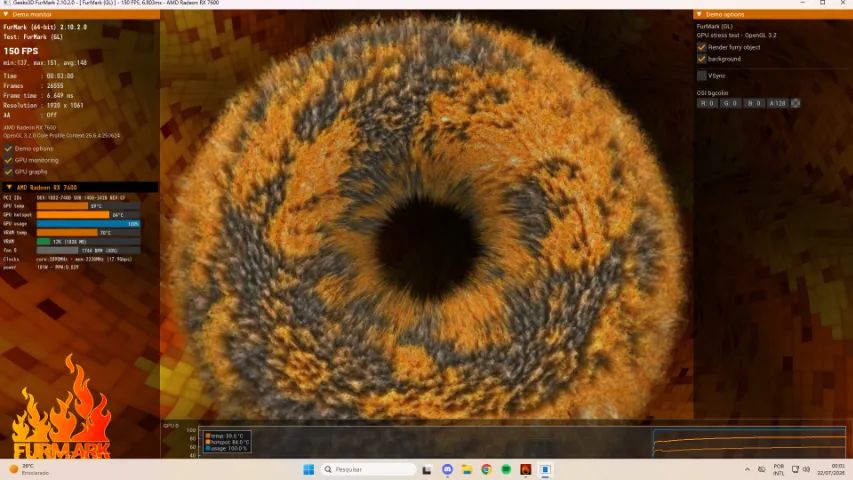The width and height of the screenshot is (853, 480).
Task: Click the volume icon in system tray
Action: click(806, 469)
